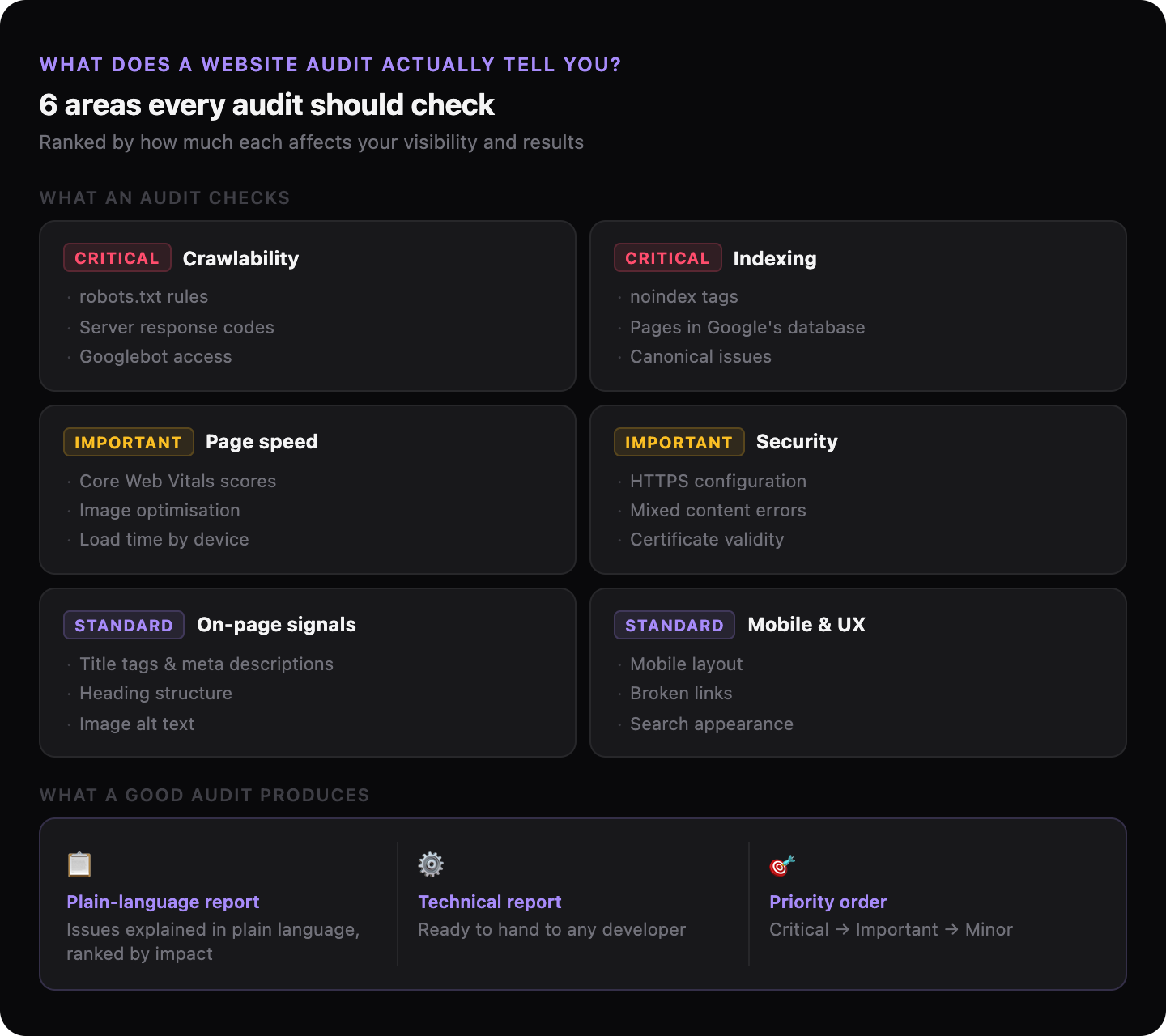The image size is (1166, 1036).
Task: Click the STANDARD badge next to Mobile & UX
Action: 674,625
